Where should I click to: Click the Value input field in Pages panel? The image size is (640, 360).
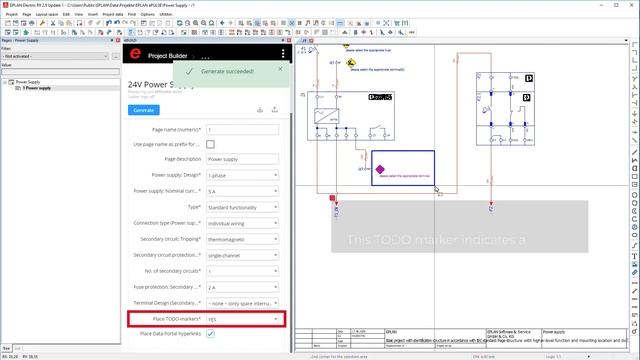point(60,72)
